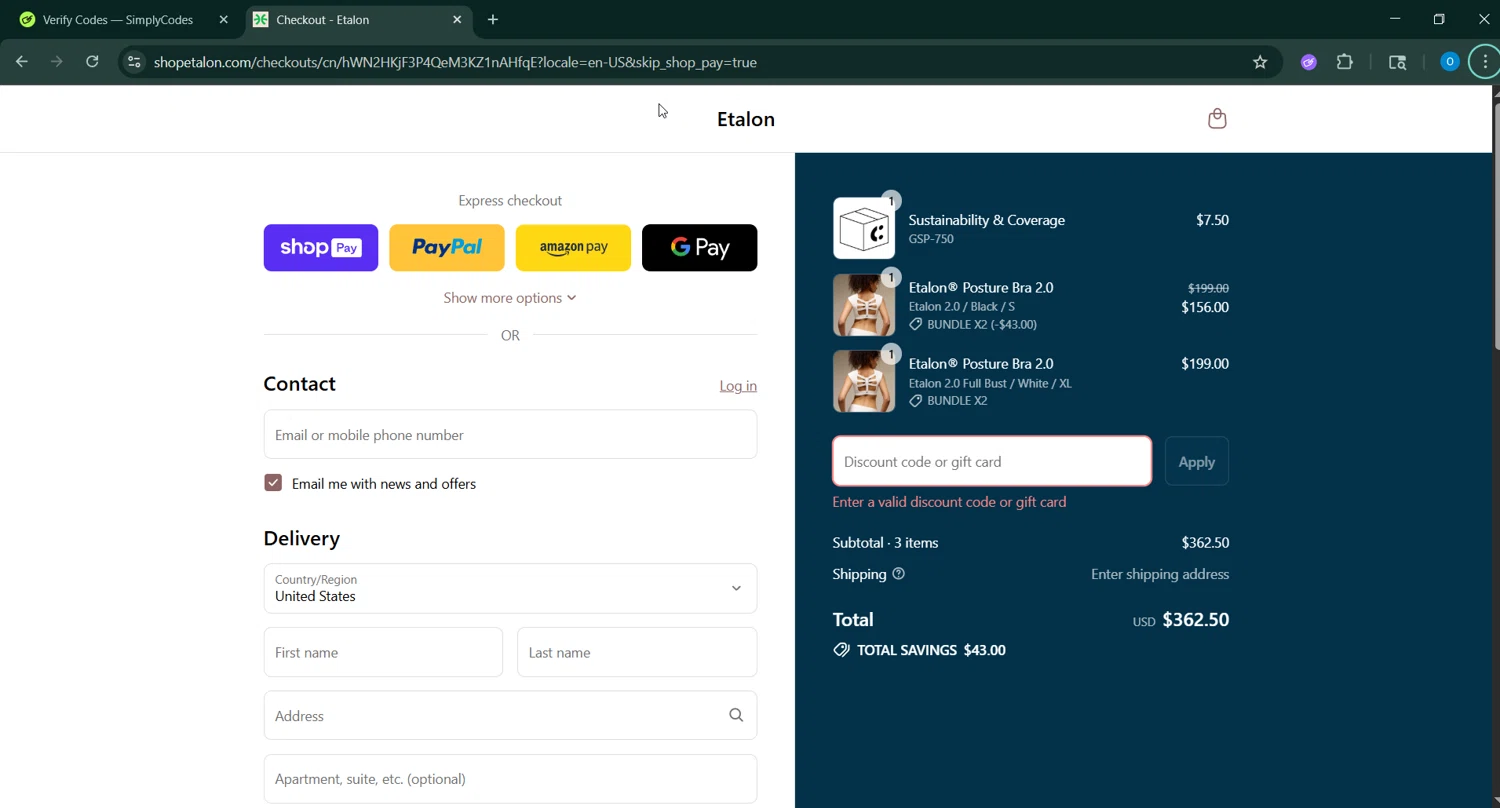This screenshot has width=1500, height=808.
Task: Click the browser address bar URL
Action: pos(455,62)
